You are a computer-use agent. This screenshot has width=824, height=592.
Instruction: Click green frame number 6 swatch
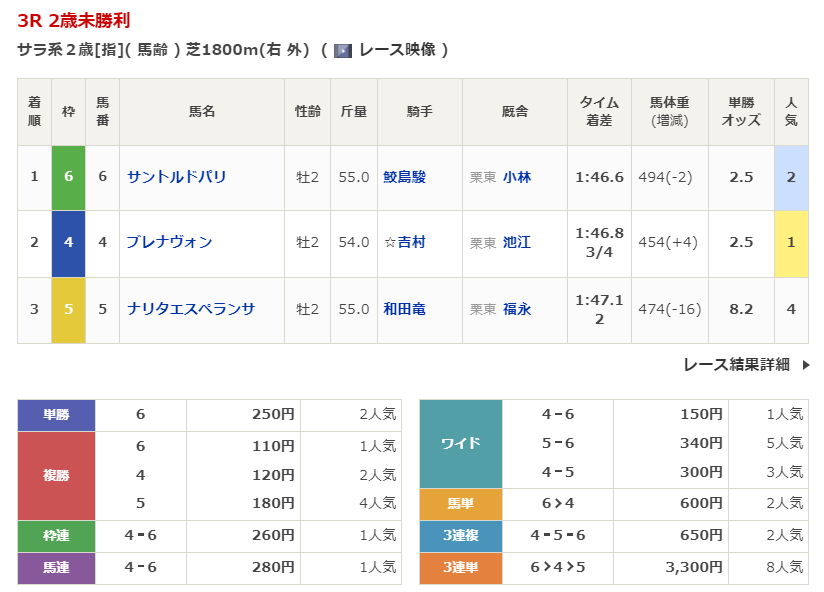tap(68, 177)
